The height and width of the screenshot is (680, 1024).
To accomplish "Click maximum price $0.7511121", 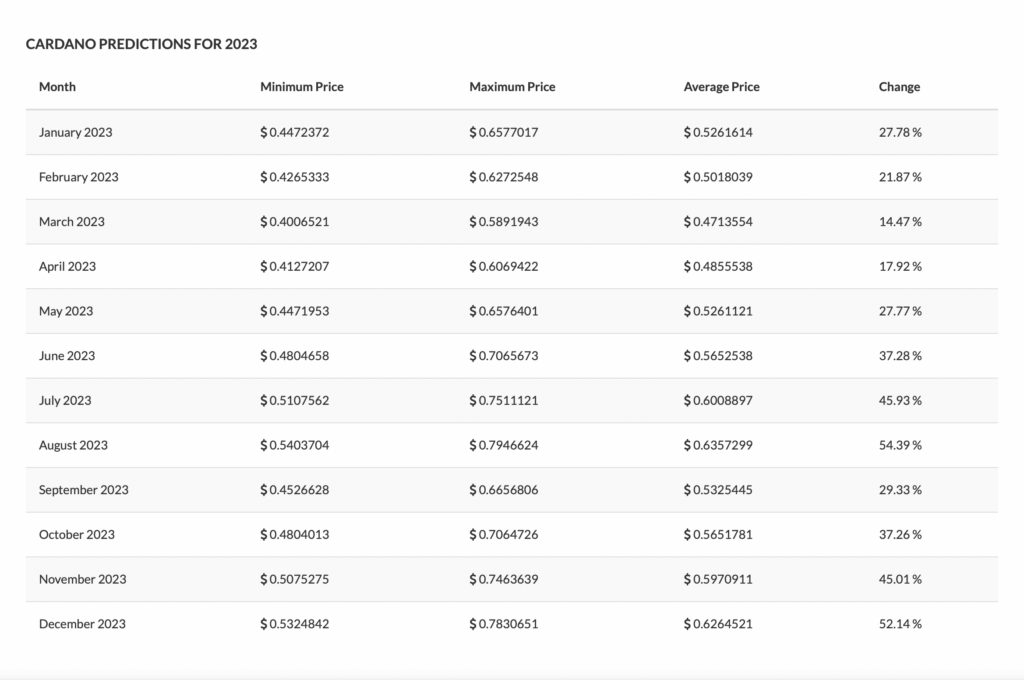I will click(504, 400).
